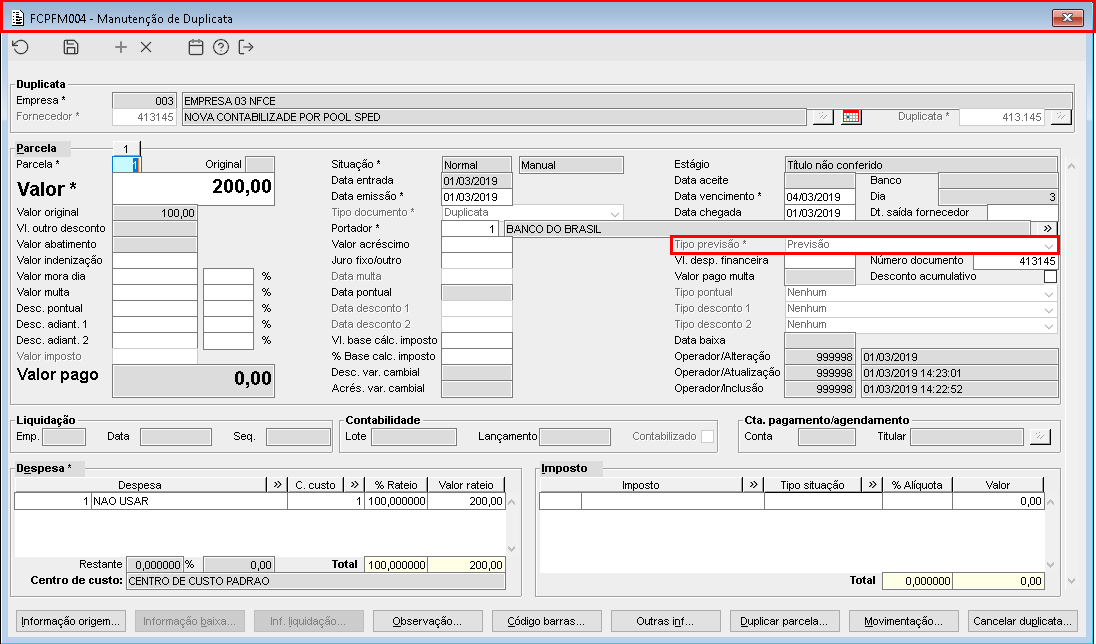Click the Movimentação button

point(903,621)
